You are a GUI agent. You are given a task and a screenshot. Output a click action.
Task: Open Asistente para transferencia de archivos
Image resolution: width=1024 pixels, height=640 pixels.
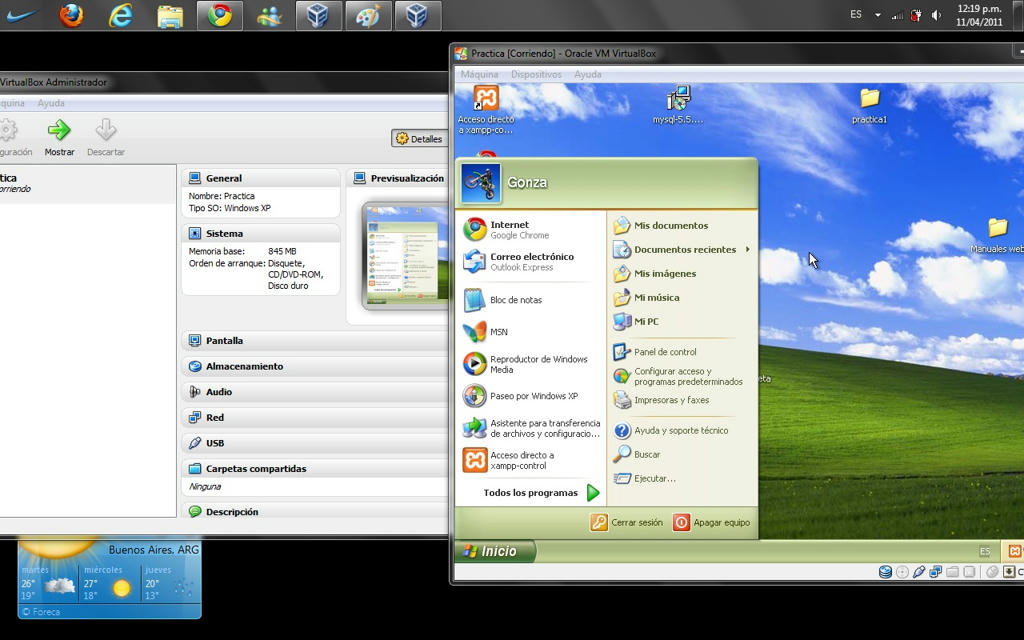click(531, 428)
